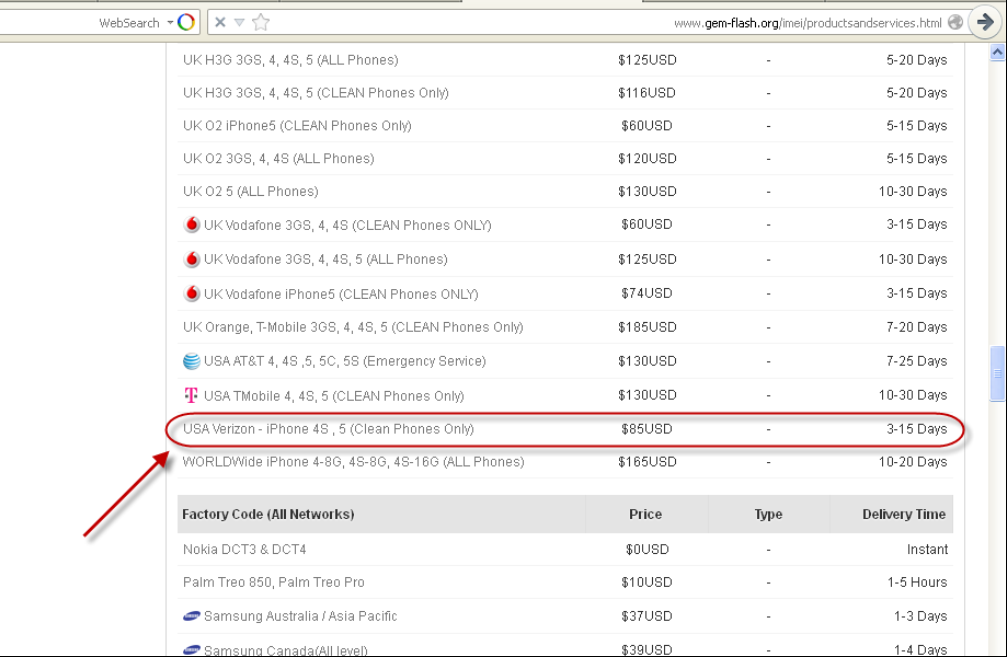Select UK H3G 3GS, 4, 4S, 5 (ALL Phones)

(290, 60)
